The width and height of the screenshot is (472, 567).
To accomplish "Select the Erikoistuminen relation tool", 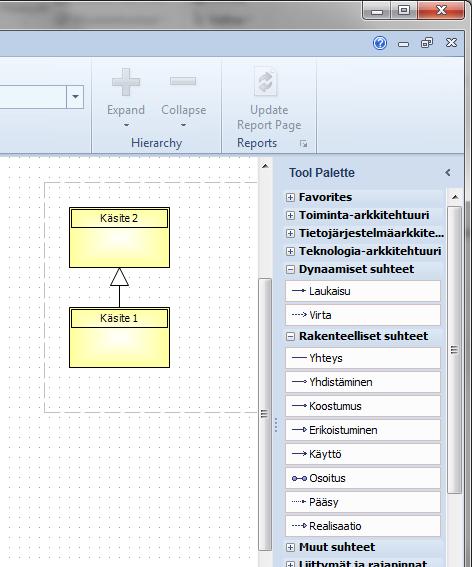I will point(363,430).
